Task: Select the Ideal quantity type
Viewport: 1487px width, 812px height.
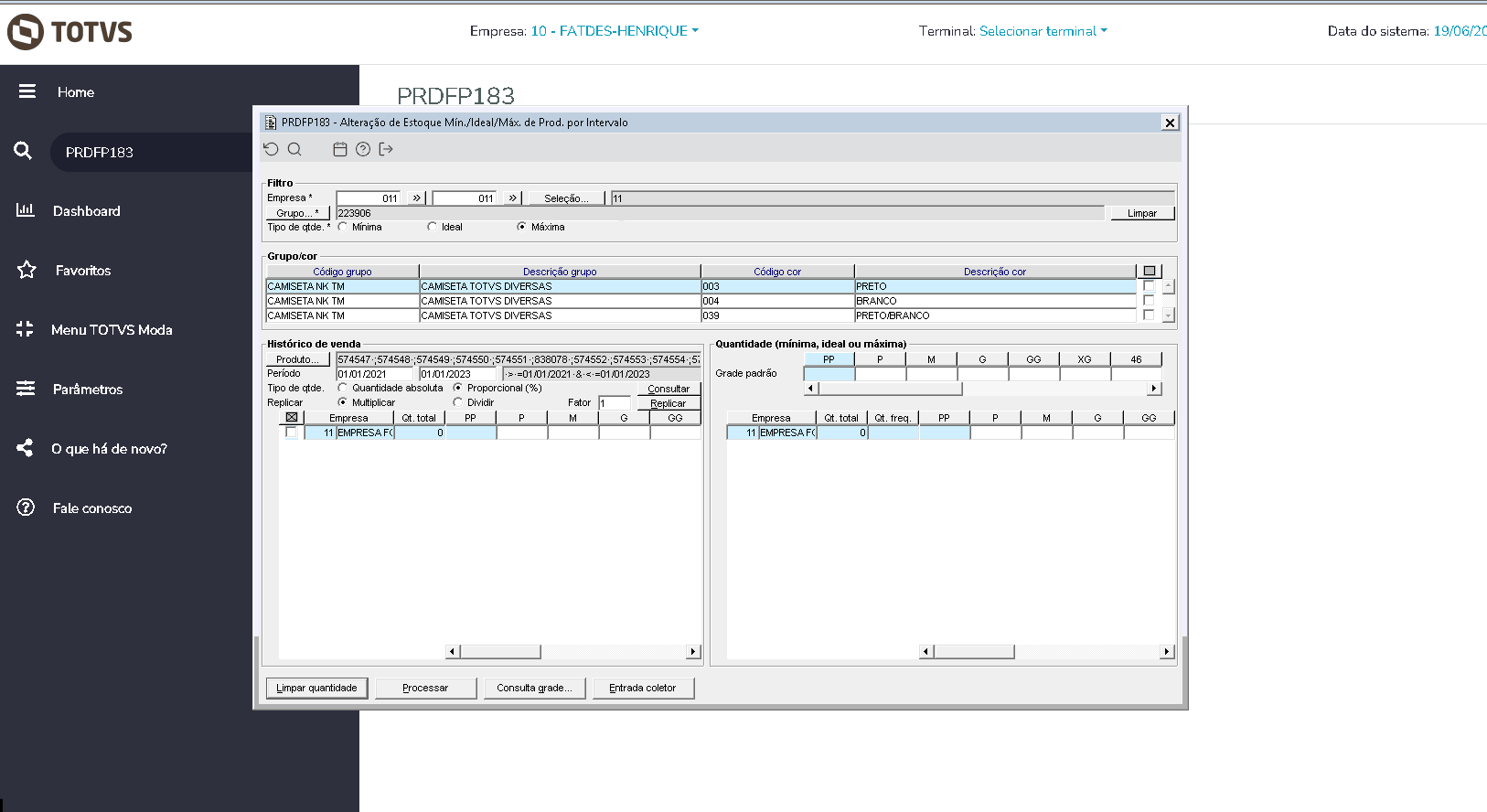Action: point(433,227)
